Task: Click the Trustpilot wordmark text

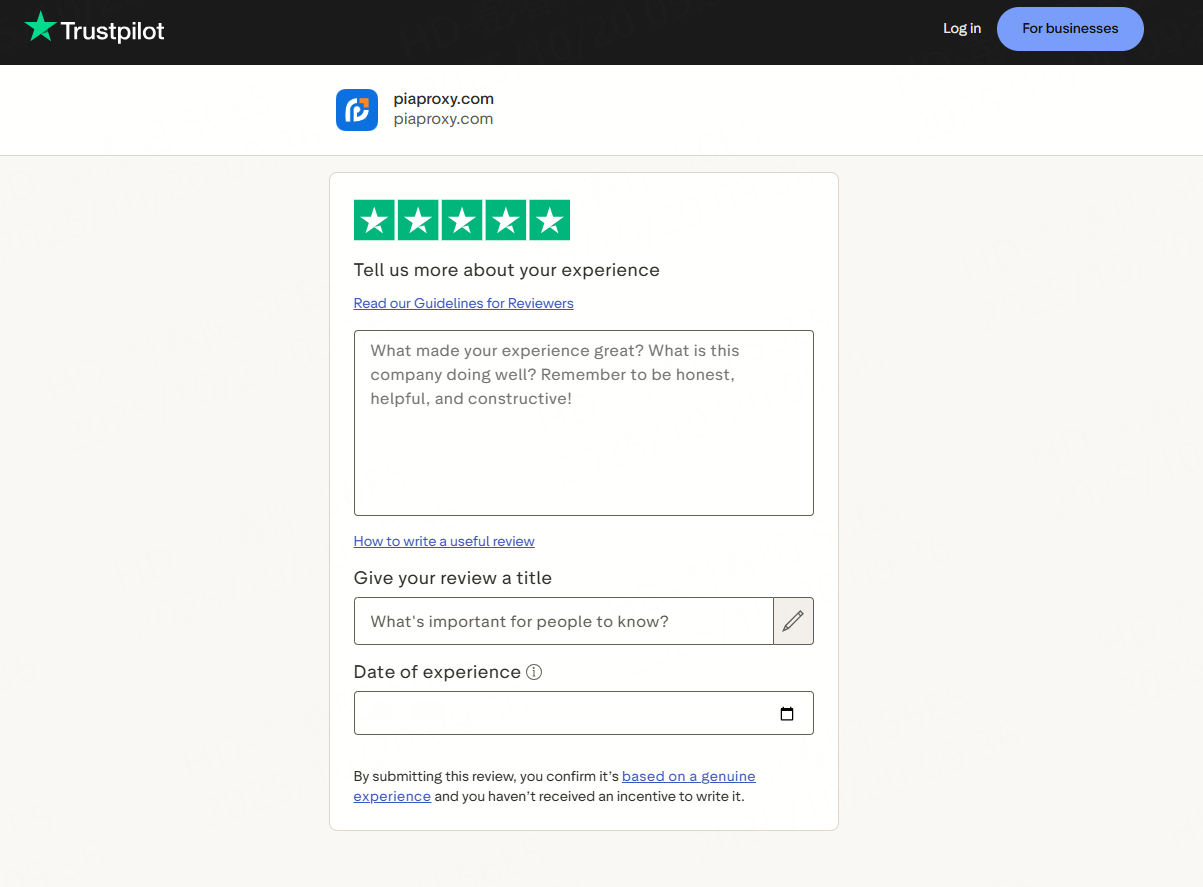Action: pos(112,31)
